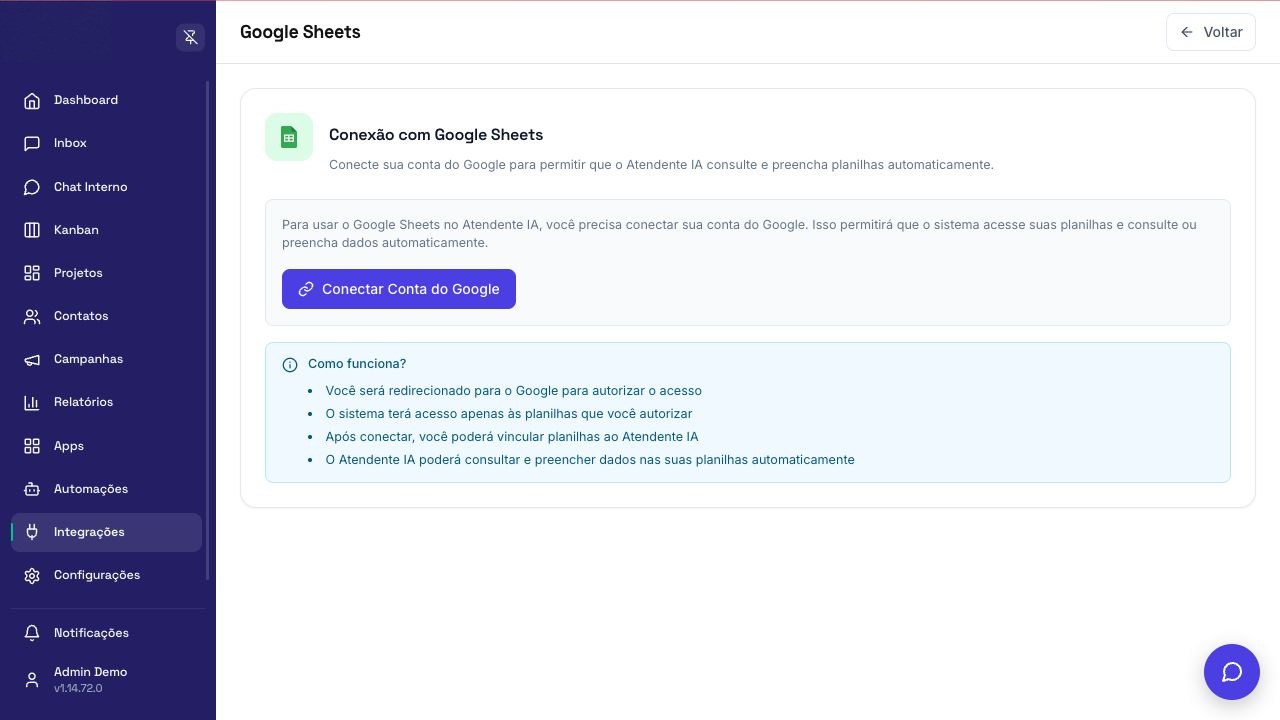
Task: View Relatórios from the sidebar
Action: 106,402
